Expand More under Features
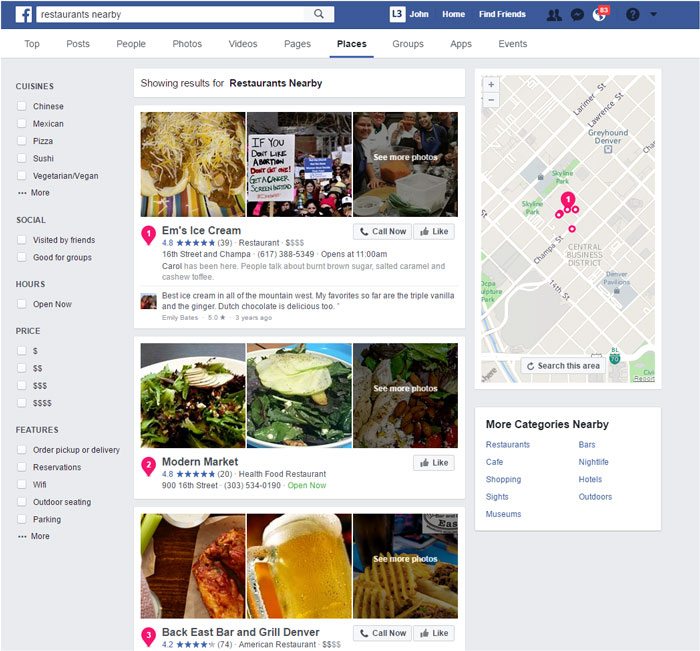 coord(34,536)
